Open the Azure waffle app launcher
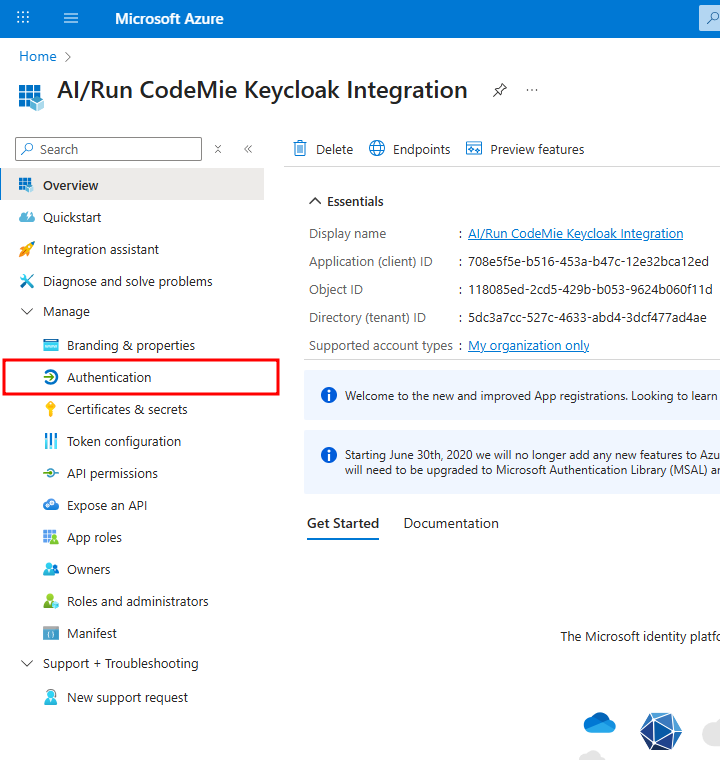 point(24,18)
